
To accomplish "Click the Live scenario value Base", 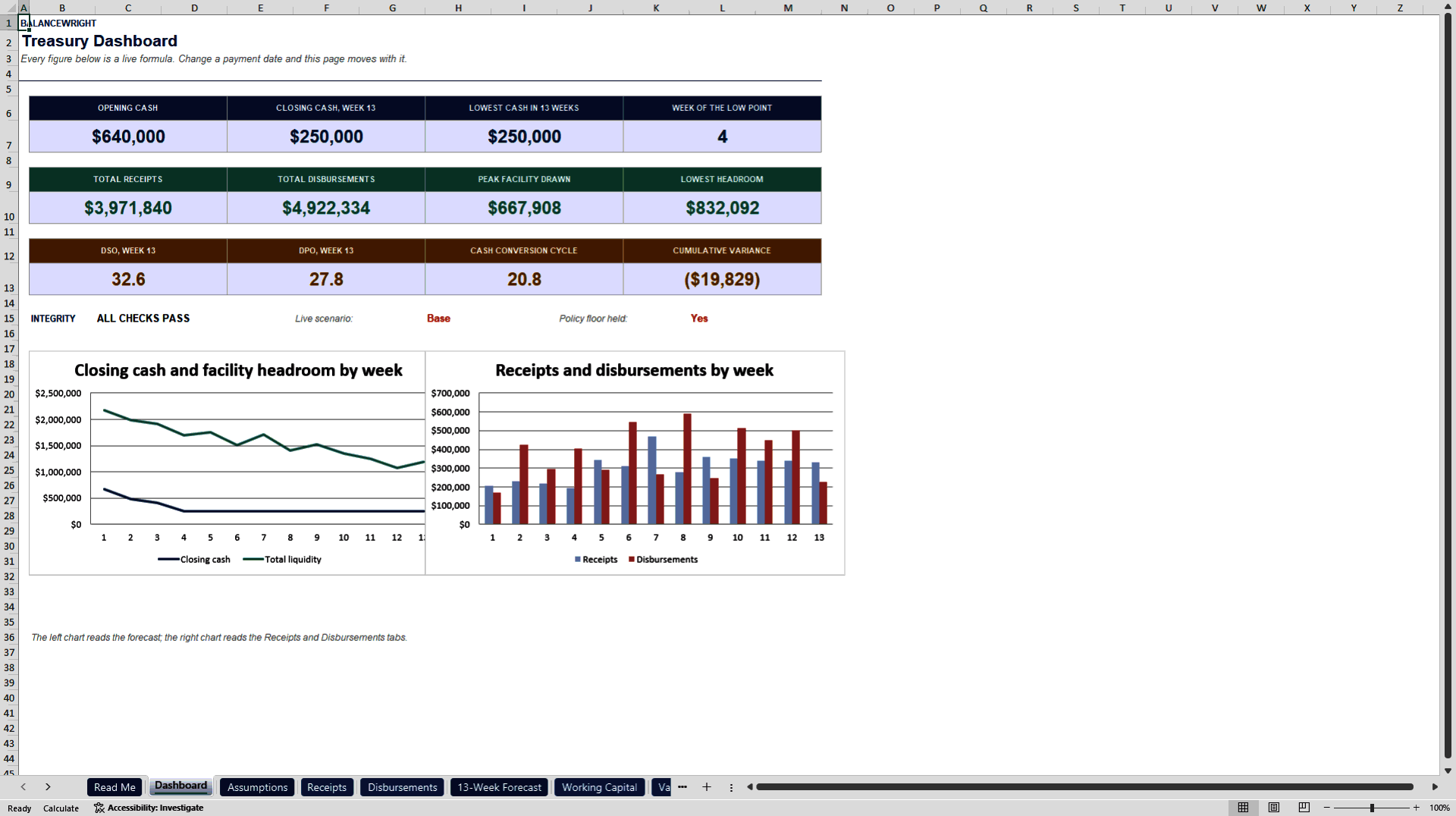I will (x=438, y=319).
